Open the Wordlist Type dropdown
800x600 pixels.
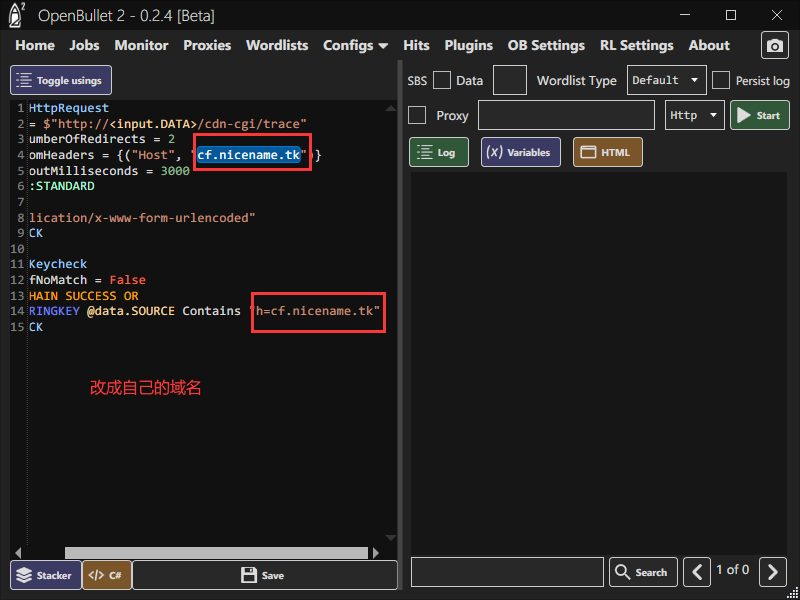tap(666, 81)
